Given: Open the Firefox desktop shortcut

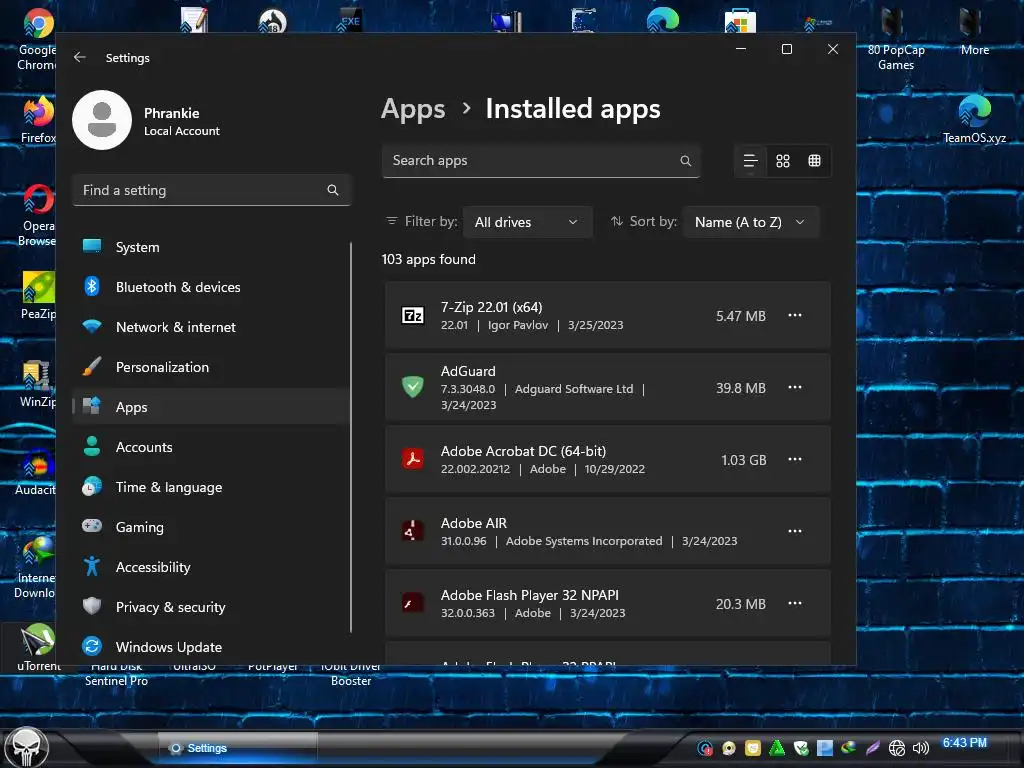Looking at the screenshot, I should (x=37, y=119).
